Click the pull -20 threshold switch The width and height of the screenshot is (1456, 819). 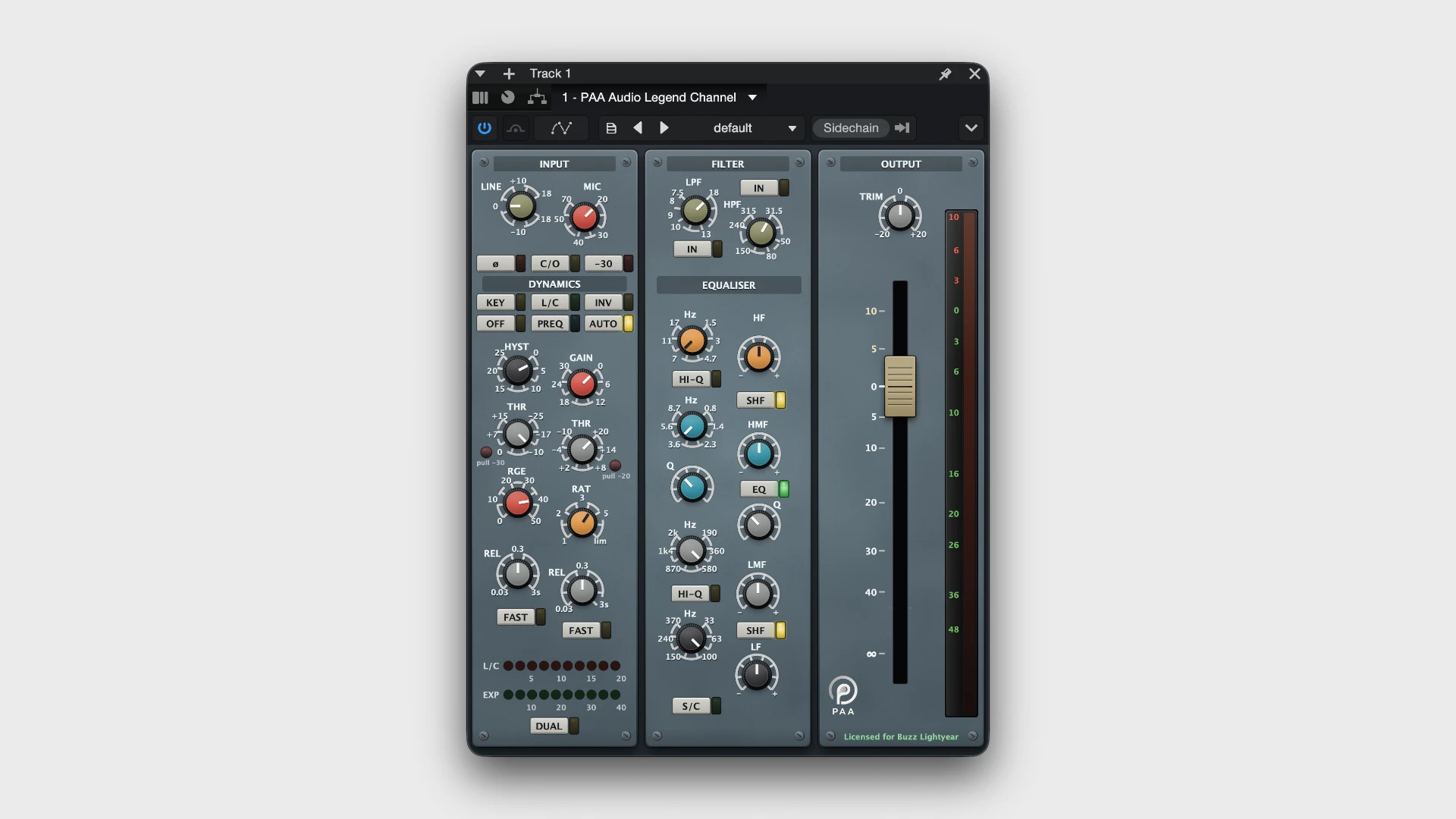615,466
